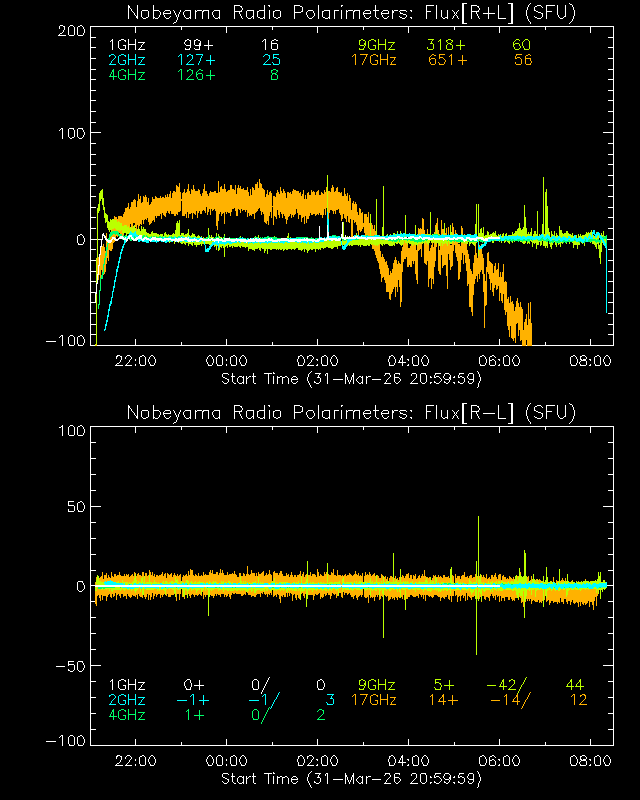Image resolution: width=640 pixels, height=800 pixels.
Task: Click the 08:00 time tick under bottom plot
Action: 590,761
